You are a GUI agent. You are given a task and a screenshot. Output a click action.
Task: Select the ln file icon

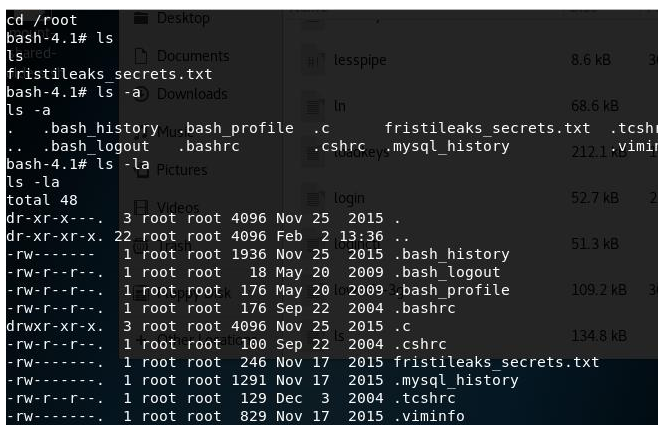pyautogui.click(x=314, y=105)
